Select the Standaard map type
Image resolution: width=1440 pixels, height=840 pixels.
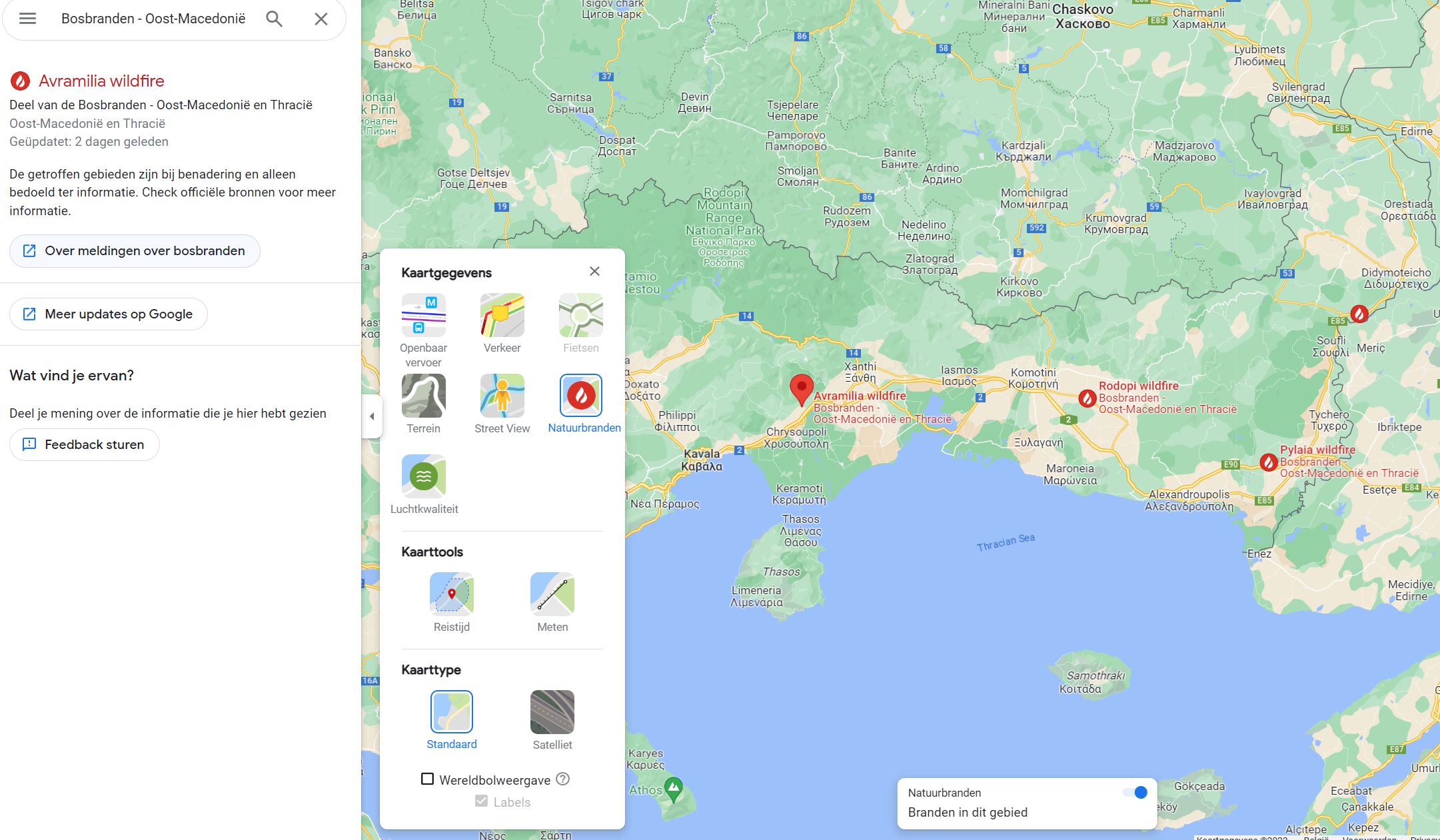(451, 712)
